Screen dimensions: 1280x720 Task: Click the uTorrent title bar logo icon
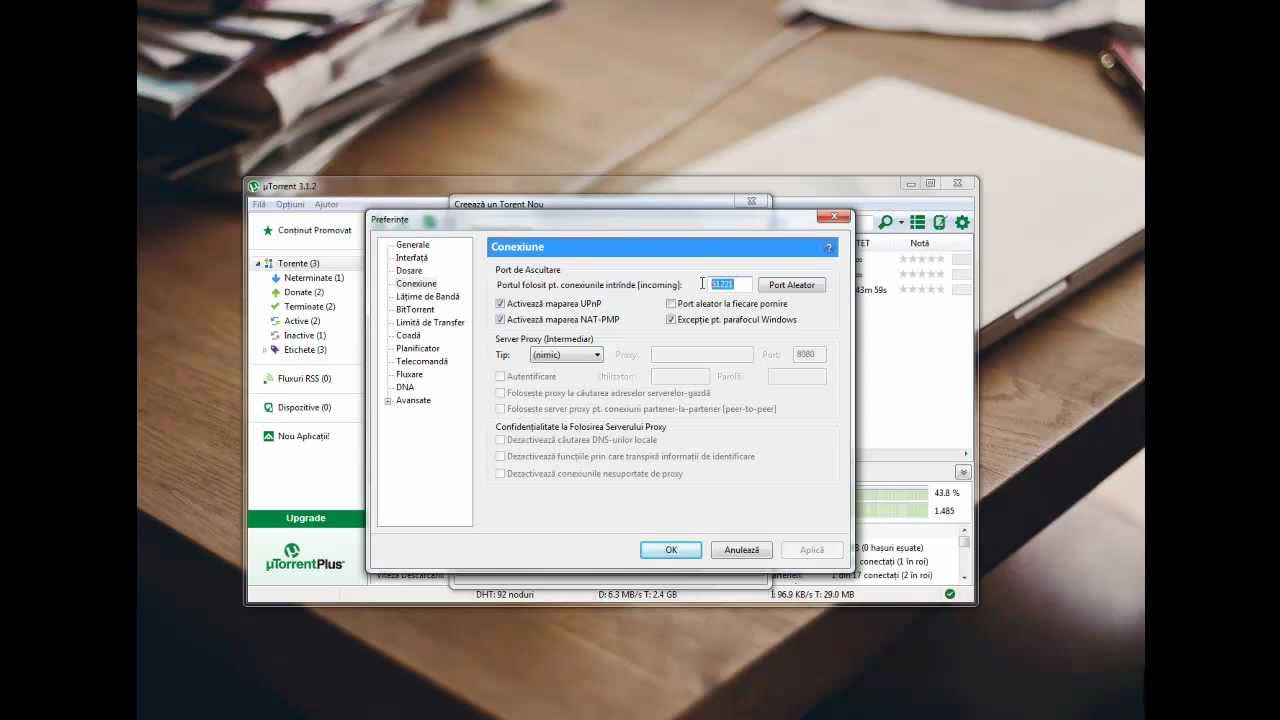[x=254, y=186]
